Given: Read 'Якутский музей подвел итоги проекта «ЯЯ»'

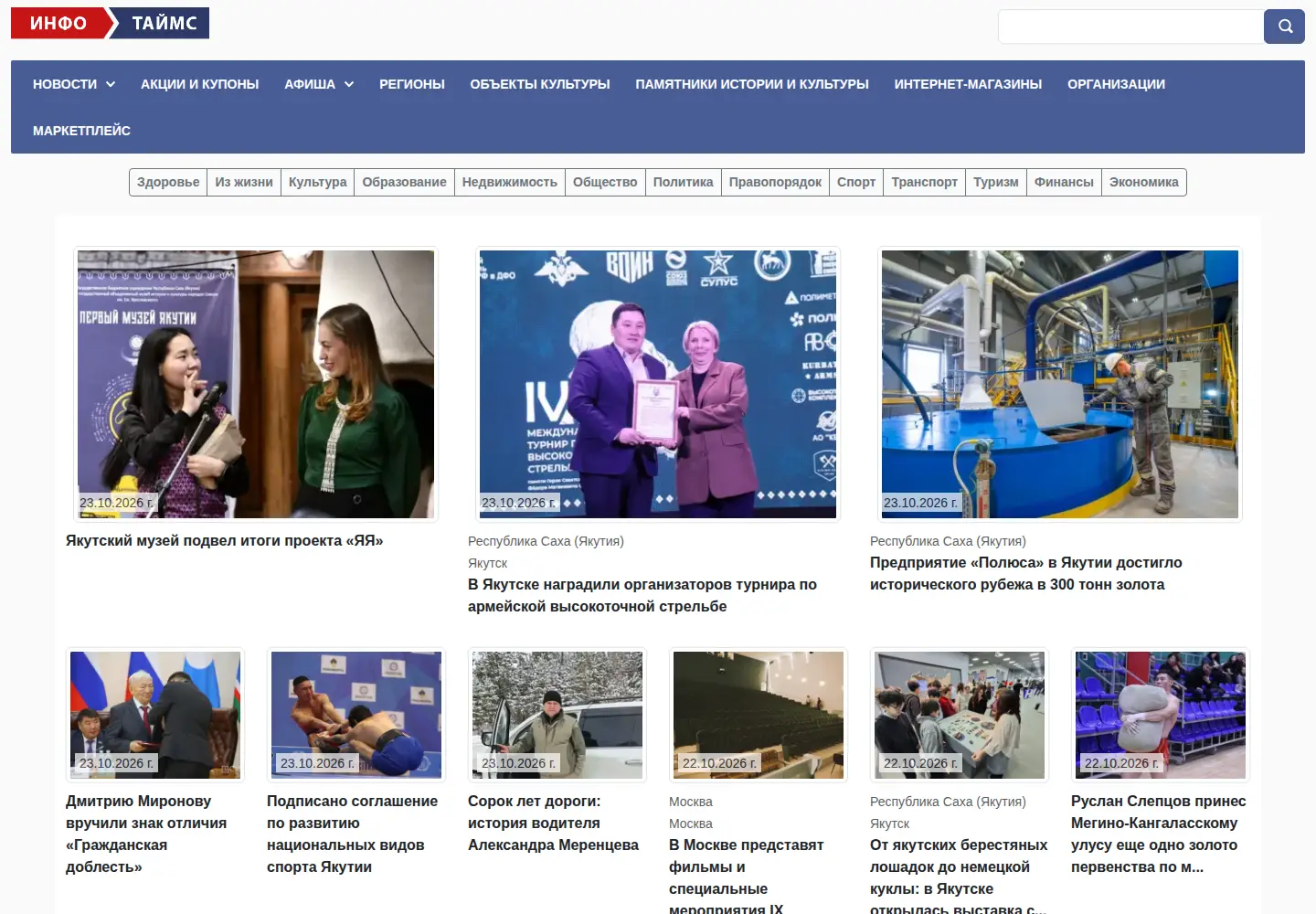Looking at the screenshot, I should point(224,540).
